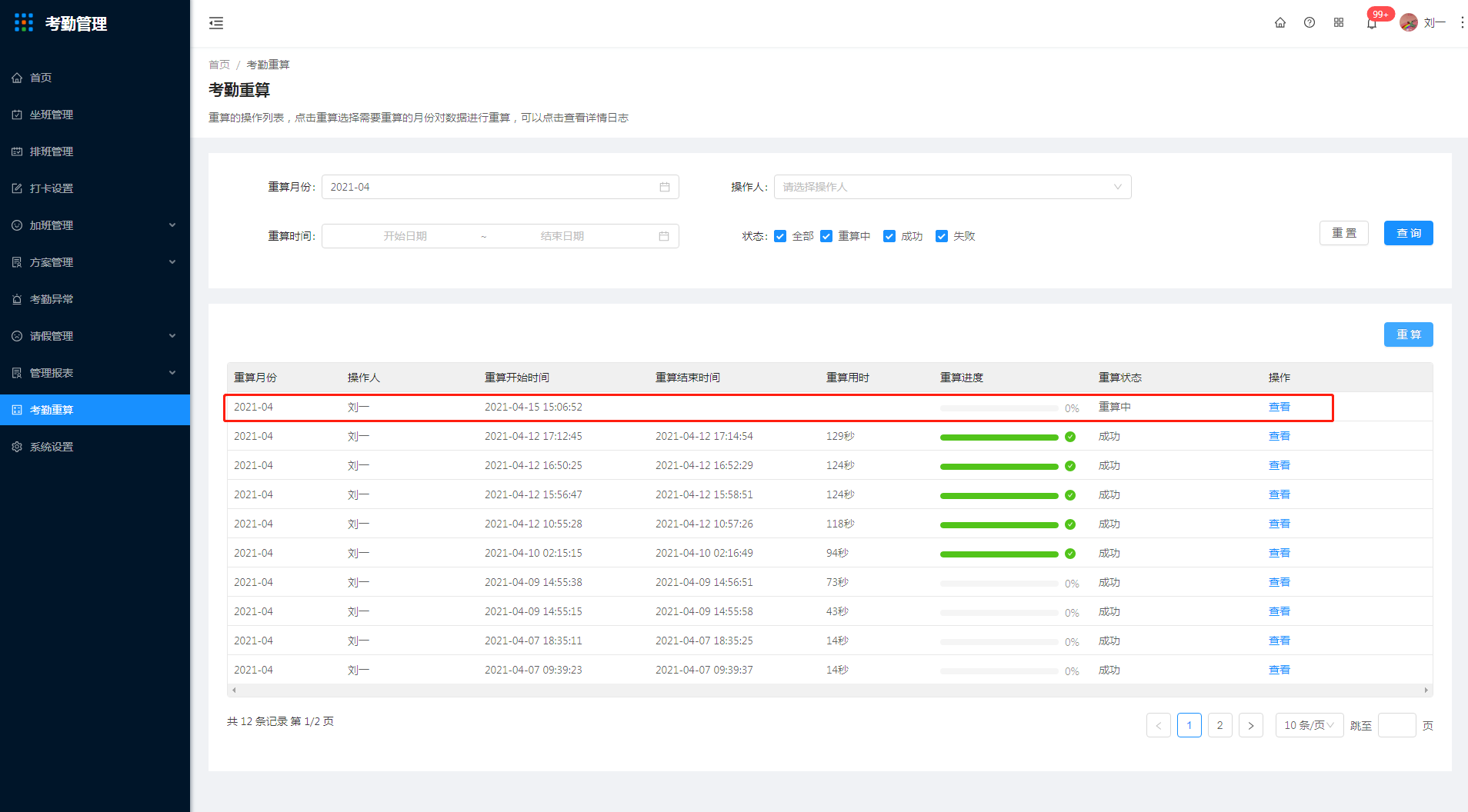Click the green success icon for 16:50:25 row

coord(1070,466)
